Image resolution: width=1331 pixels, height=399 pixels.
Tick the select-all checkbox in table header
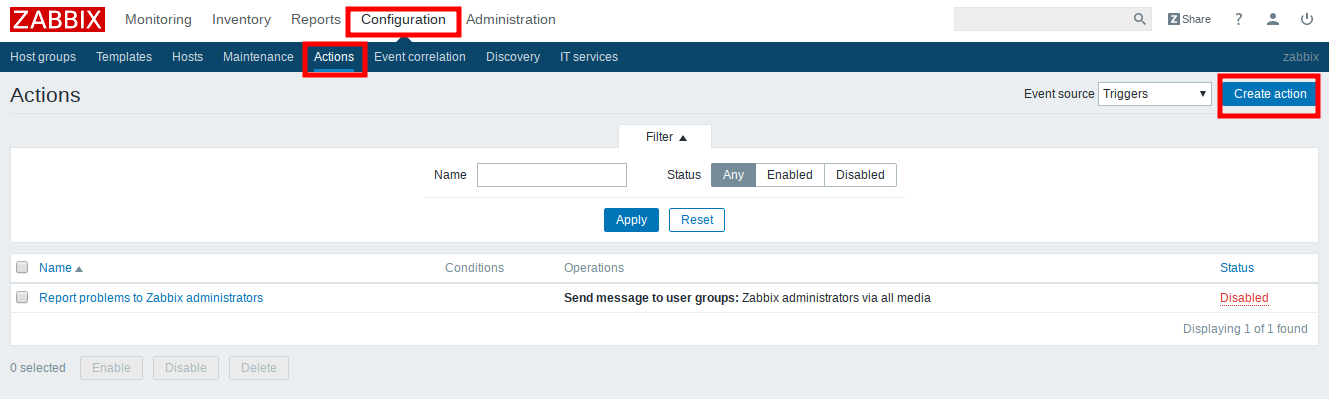coord(22,268)
